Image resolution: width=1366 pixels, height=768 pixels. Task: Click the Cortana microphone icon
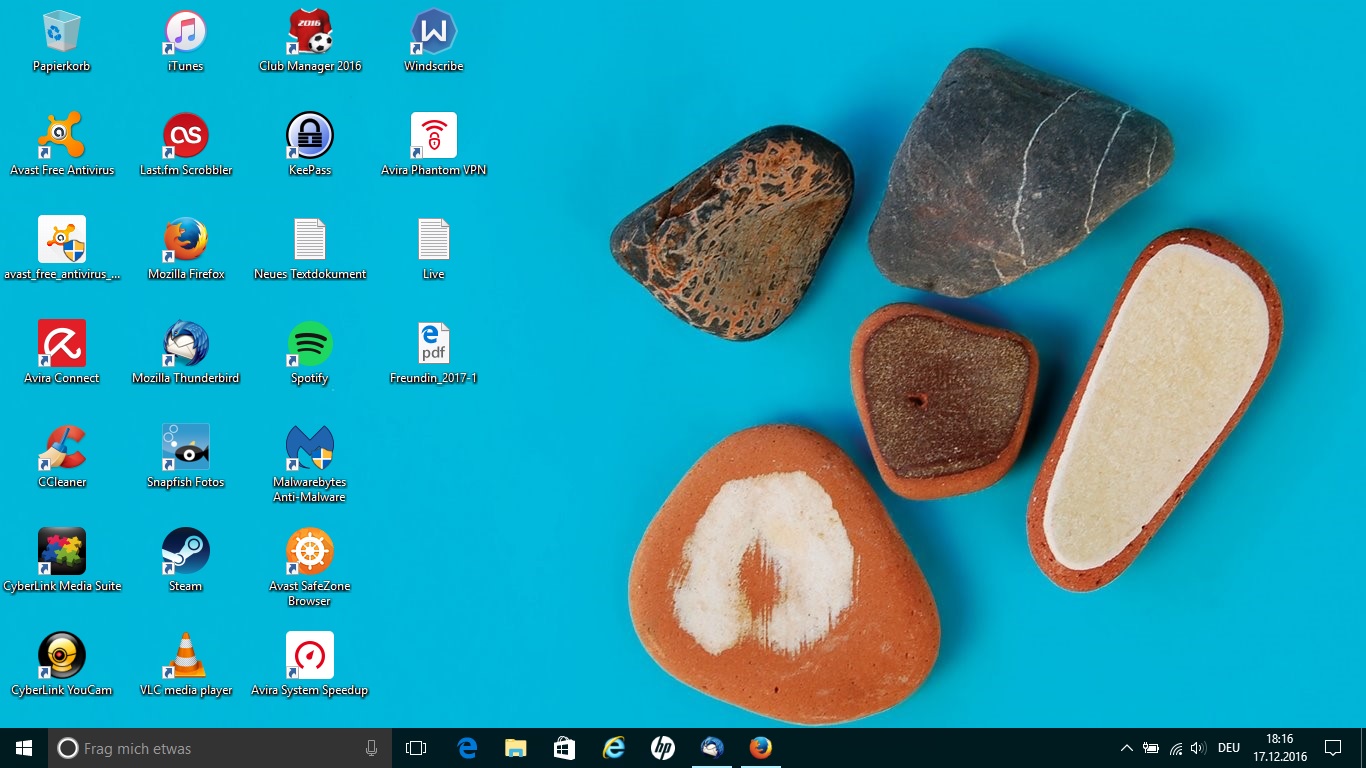click(372, 748)
